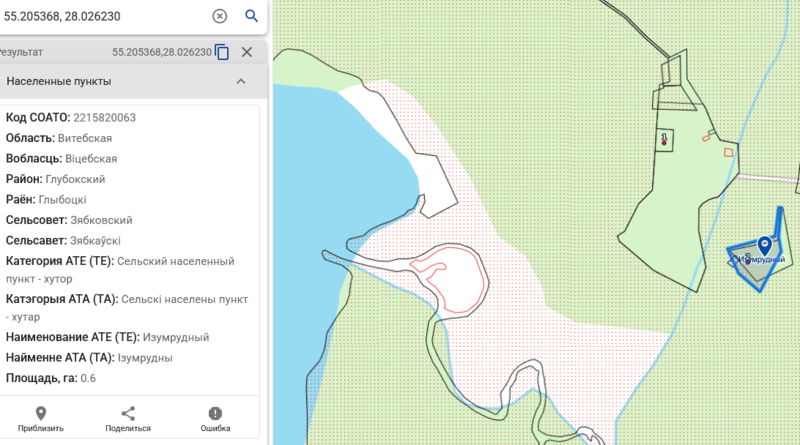Image resolution: width=800 pixels, height=445 pixels.
Task: Clear the coordinate search field
Action: tap(219, 16)
